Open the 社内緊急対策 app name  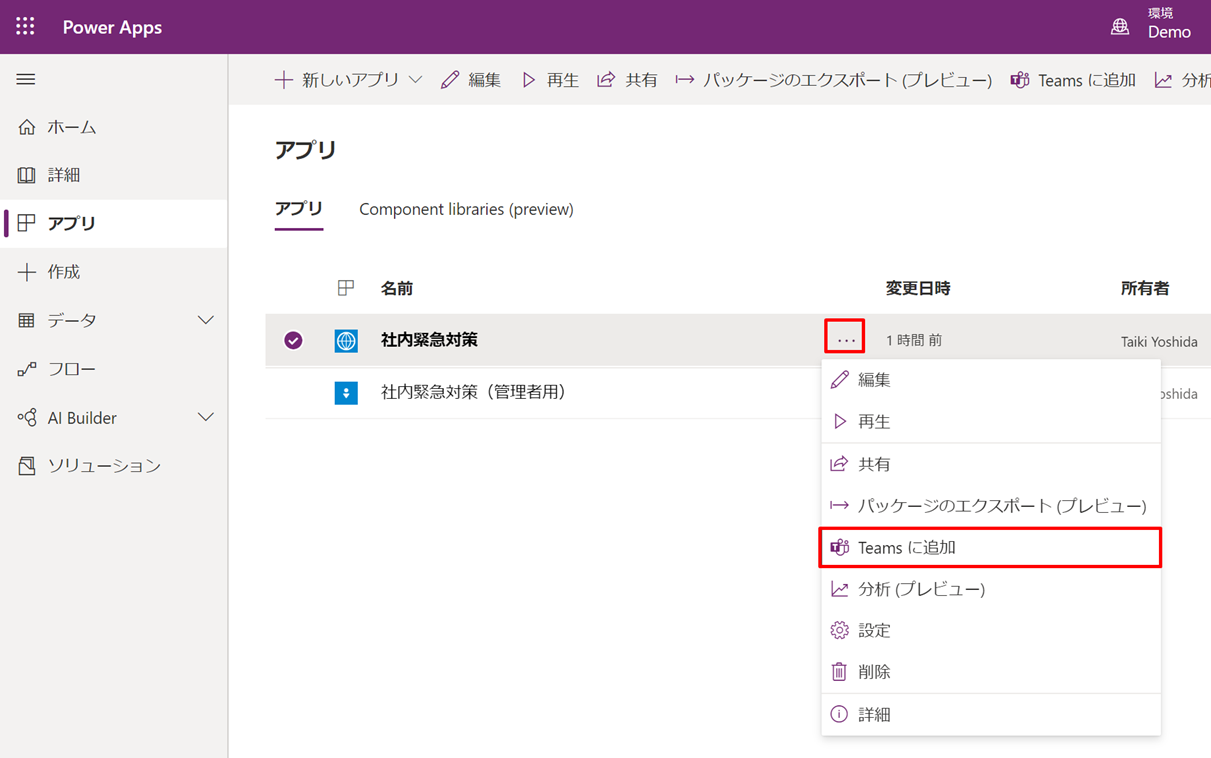(429, 340)
